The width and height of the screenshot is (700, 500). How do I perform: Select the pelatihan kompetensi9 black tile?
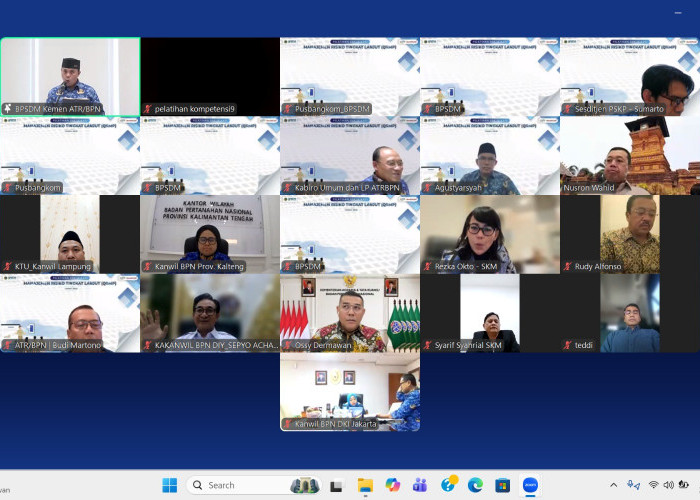(x=210, y=75)
